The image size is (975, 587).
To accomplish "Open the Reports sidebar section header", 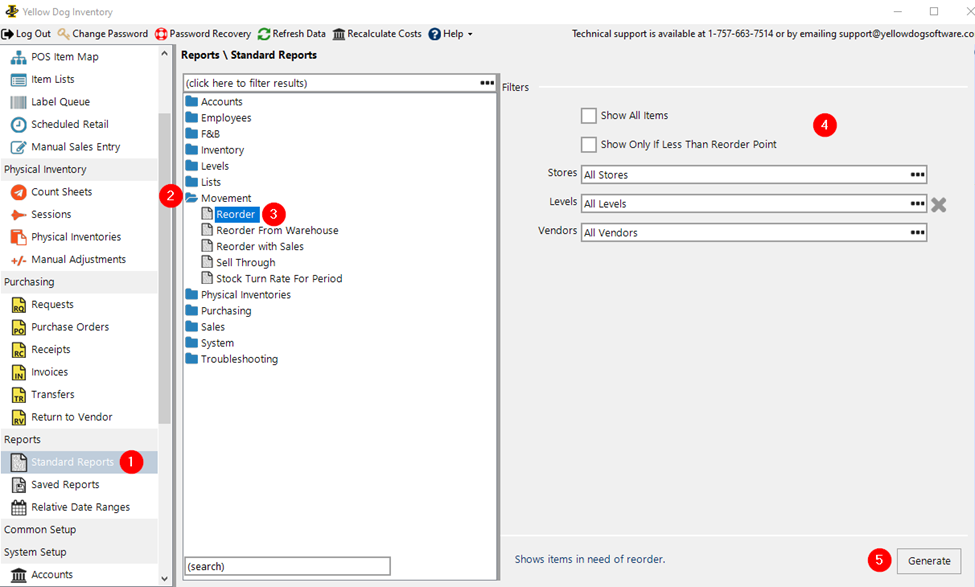I will coord(79,440).
